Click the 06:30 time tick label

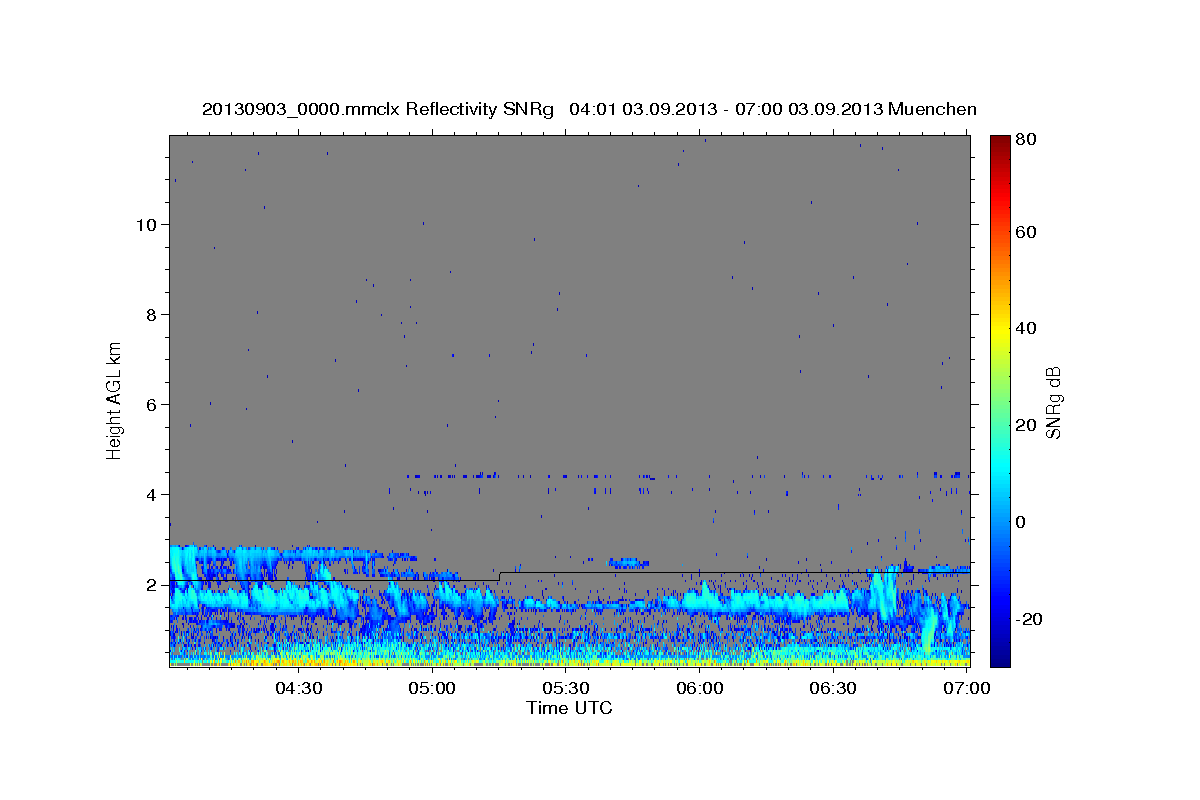point(833,688)
